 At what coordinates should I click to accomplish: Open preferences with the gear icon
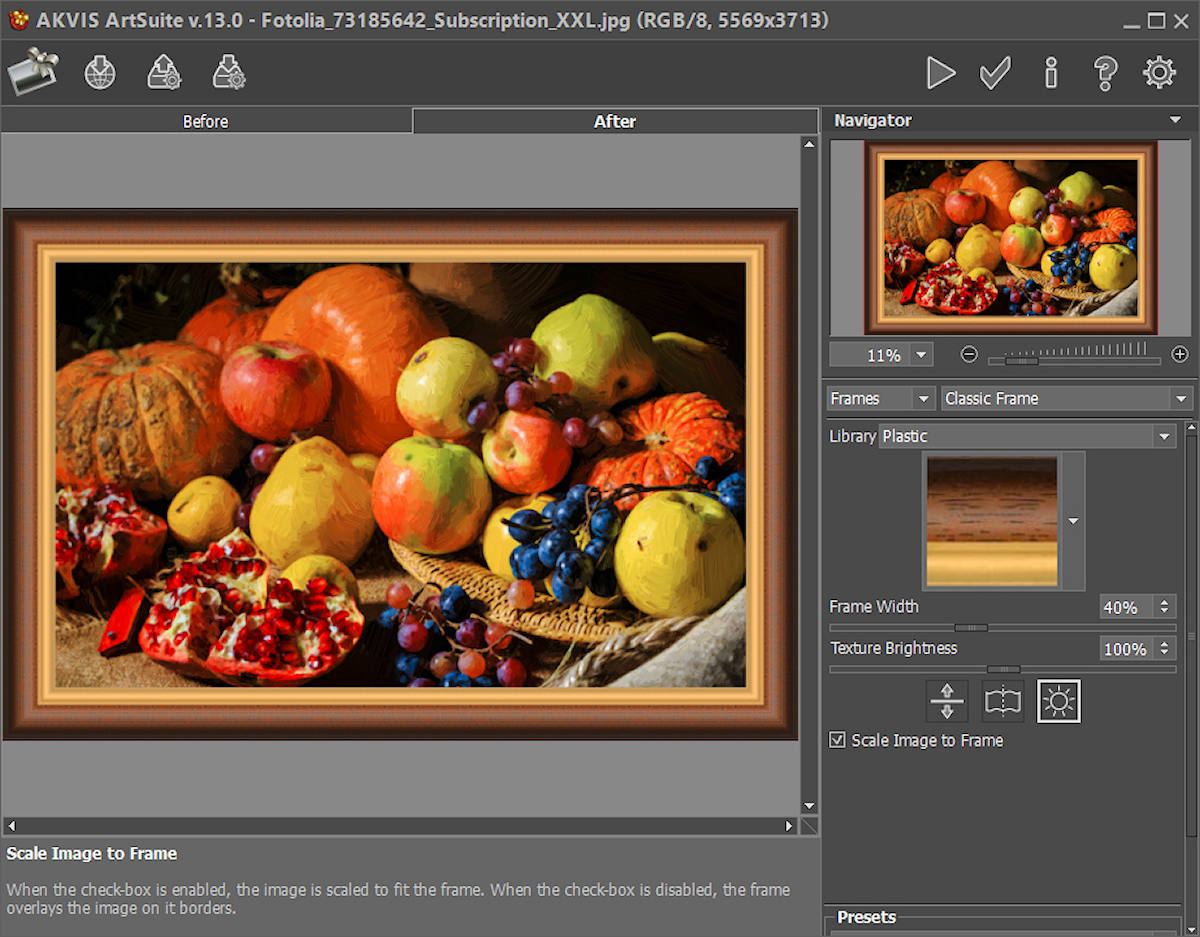click(x=1159, y=73)
